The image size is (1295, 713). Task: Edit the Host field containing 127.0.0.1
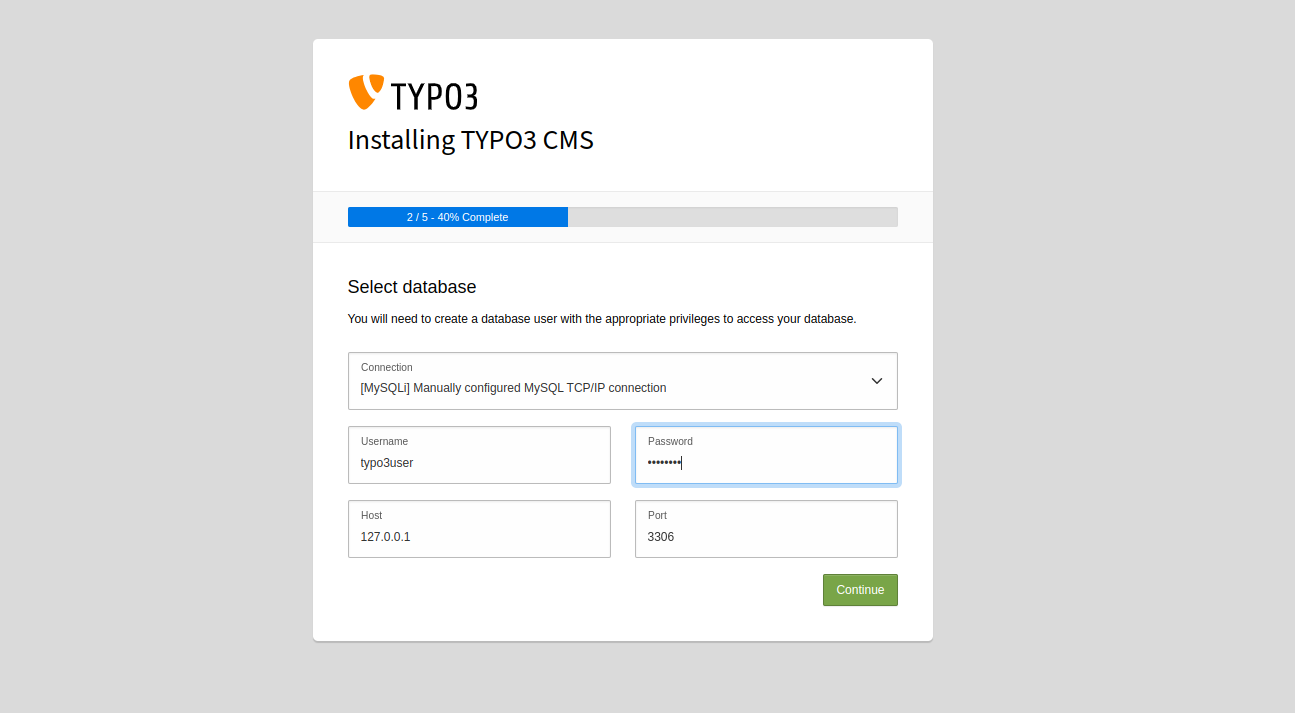pos(479,529)
